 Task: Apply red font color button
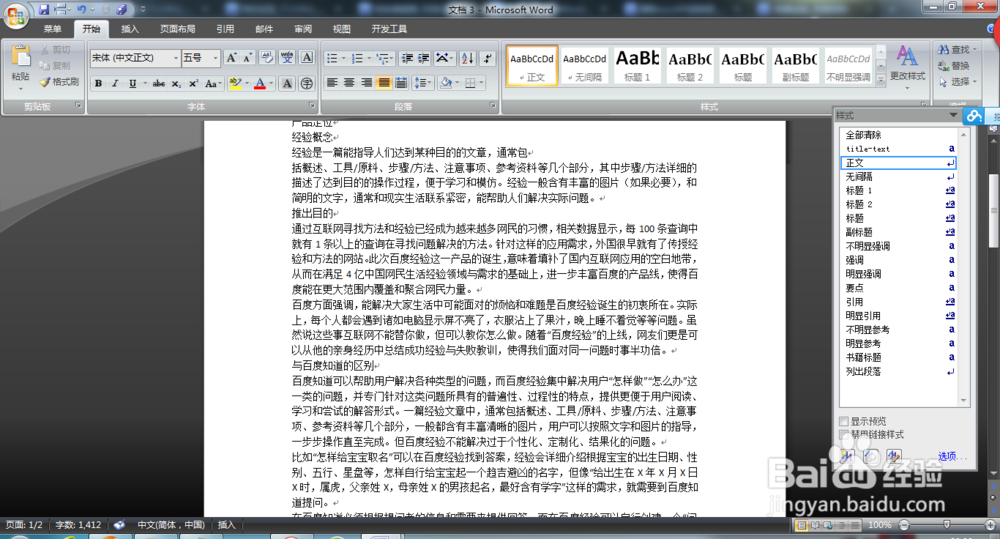(x=260, y=84)
